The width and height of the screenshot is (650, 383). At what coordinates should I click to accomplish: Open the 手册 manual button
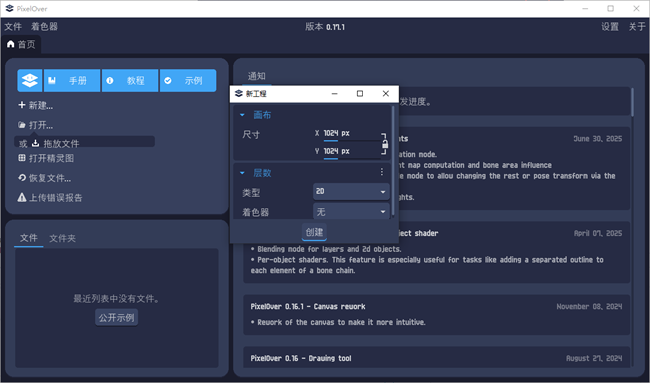[72, 80]
